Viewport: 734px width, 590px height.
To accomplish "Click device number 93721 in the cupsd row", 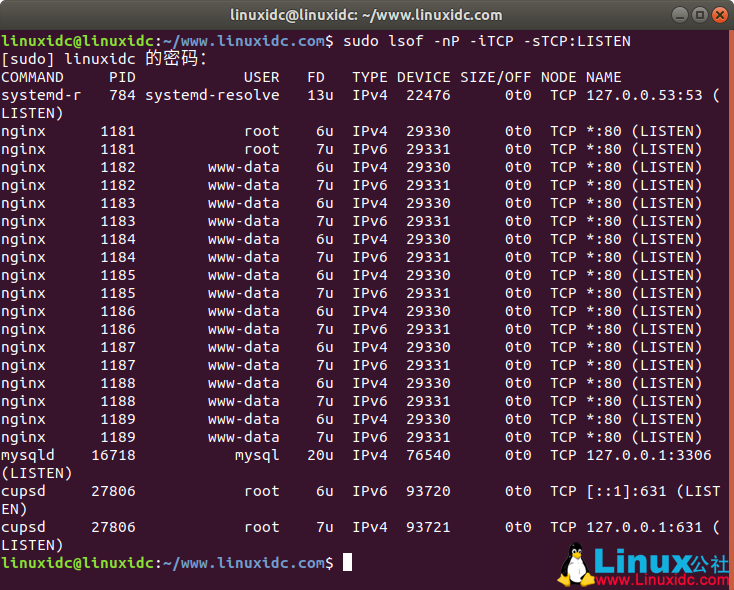I will [x=428, y=527].
